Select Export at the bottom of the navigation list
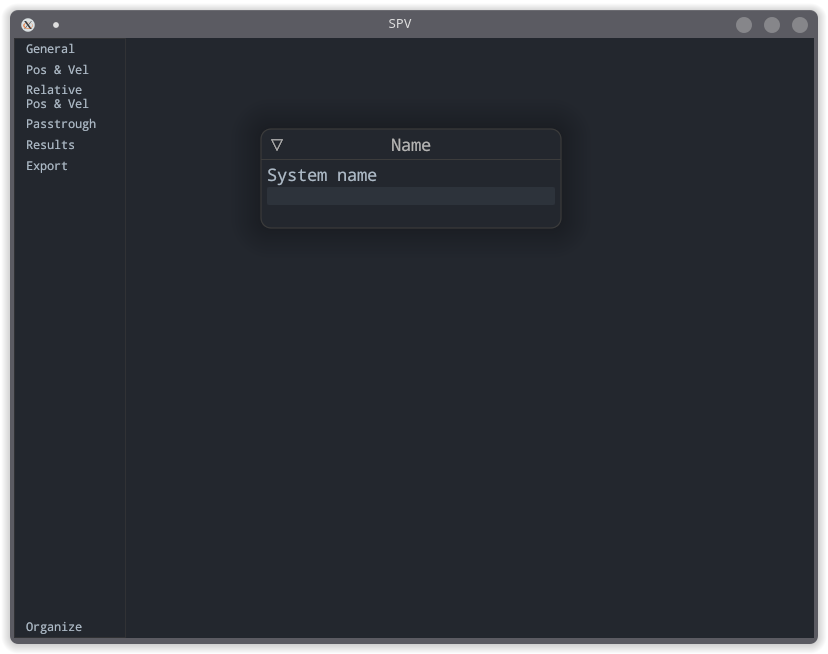The height and width of the screenshot is (654, 828). [46, 165]
